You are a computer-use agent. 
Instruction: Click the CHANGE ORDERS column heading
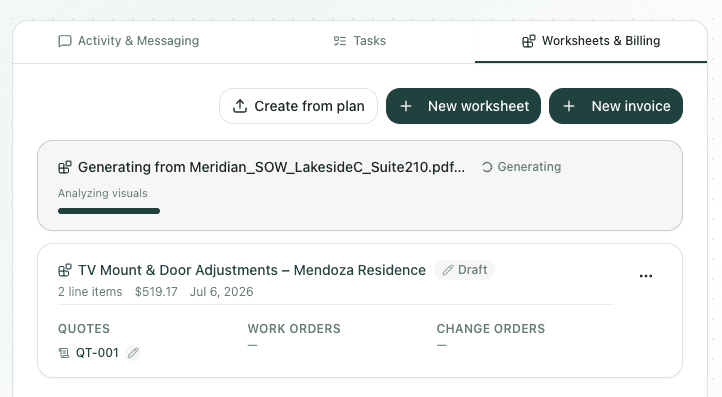[x=491, y=329]
